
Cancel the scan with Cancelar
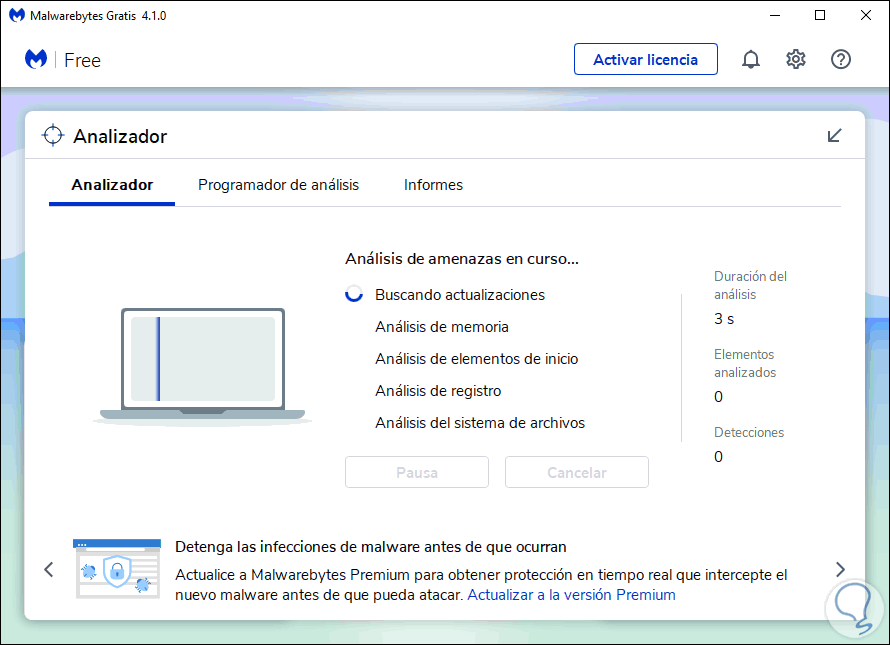[x=577, y=472]
